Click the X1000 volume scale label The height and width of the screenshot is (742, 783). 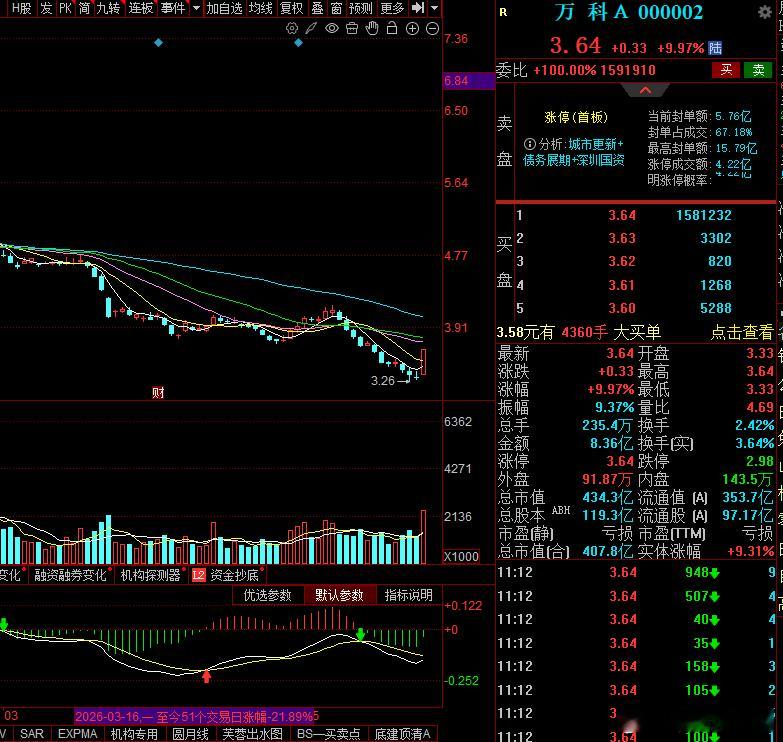[x=461, y=556]
